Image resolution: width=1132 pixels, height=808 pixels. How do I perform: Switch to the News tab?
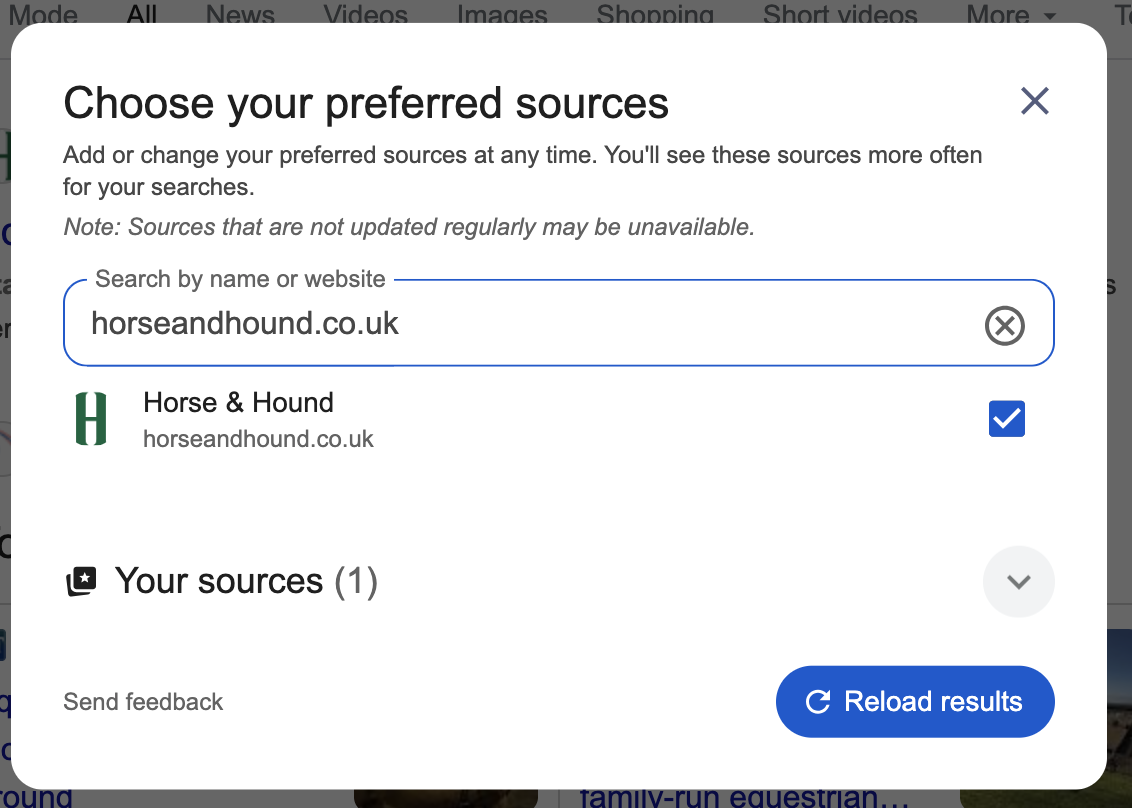point(239,15)
